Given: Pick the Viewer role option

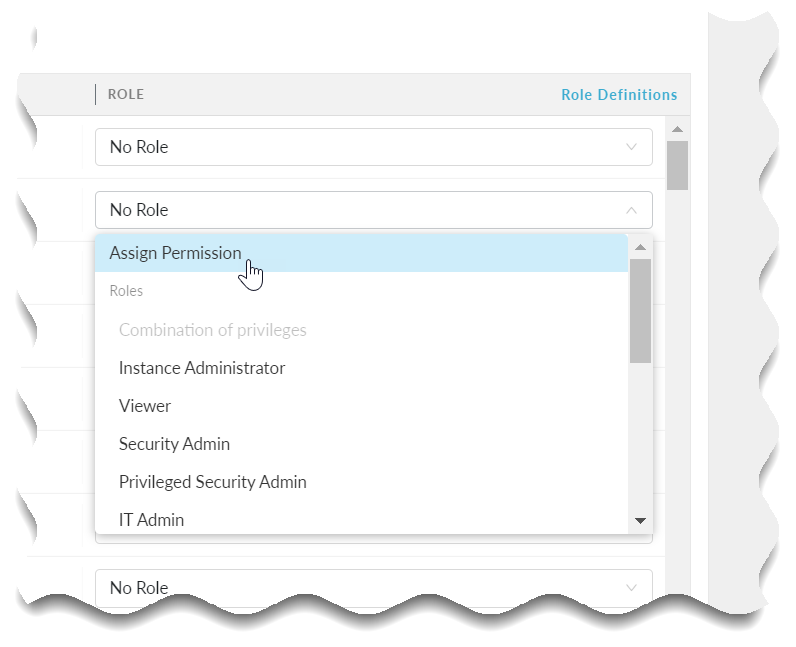Looking at the screenshot, I should pyautogui.click(x=145, y=406).
